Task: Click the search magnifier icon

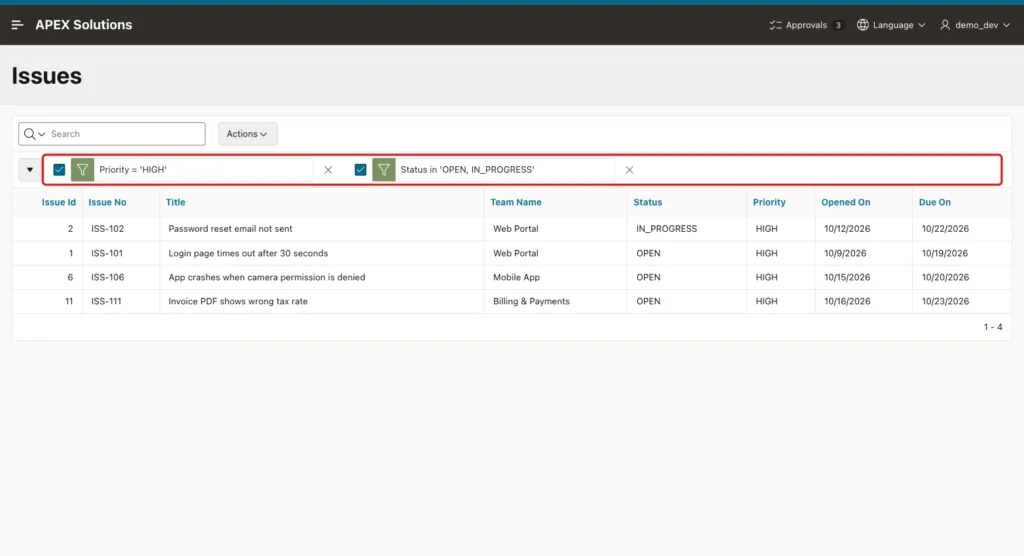Action: 29,134
